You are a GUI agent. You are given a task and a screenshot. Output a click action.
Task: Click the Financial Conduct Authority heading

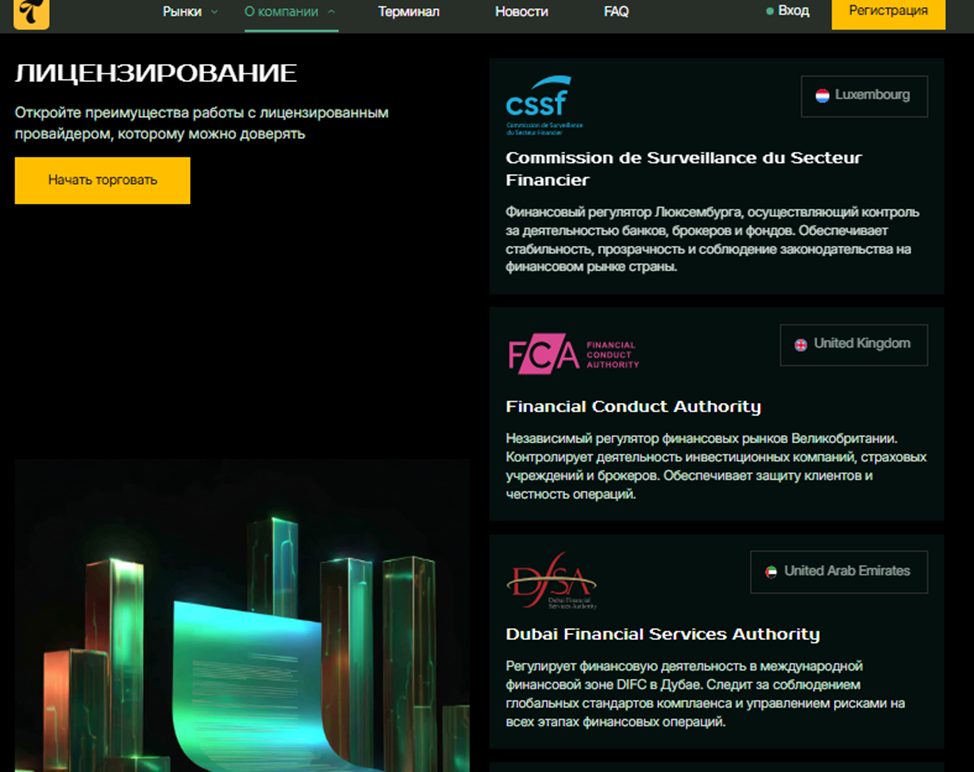click(633, 407)
